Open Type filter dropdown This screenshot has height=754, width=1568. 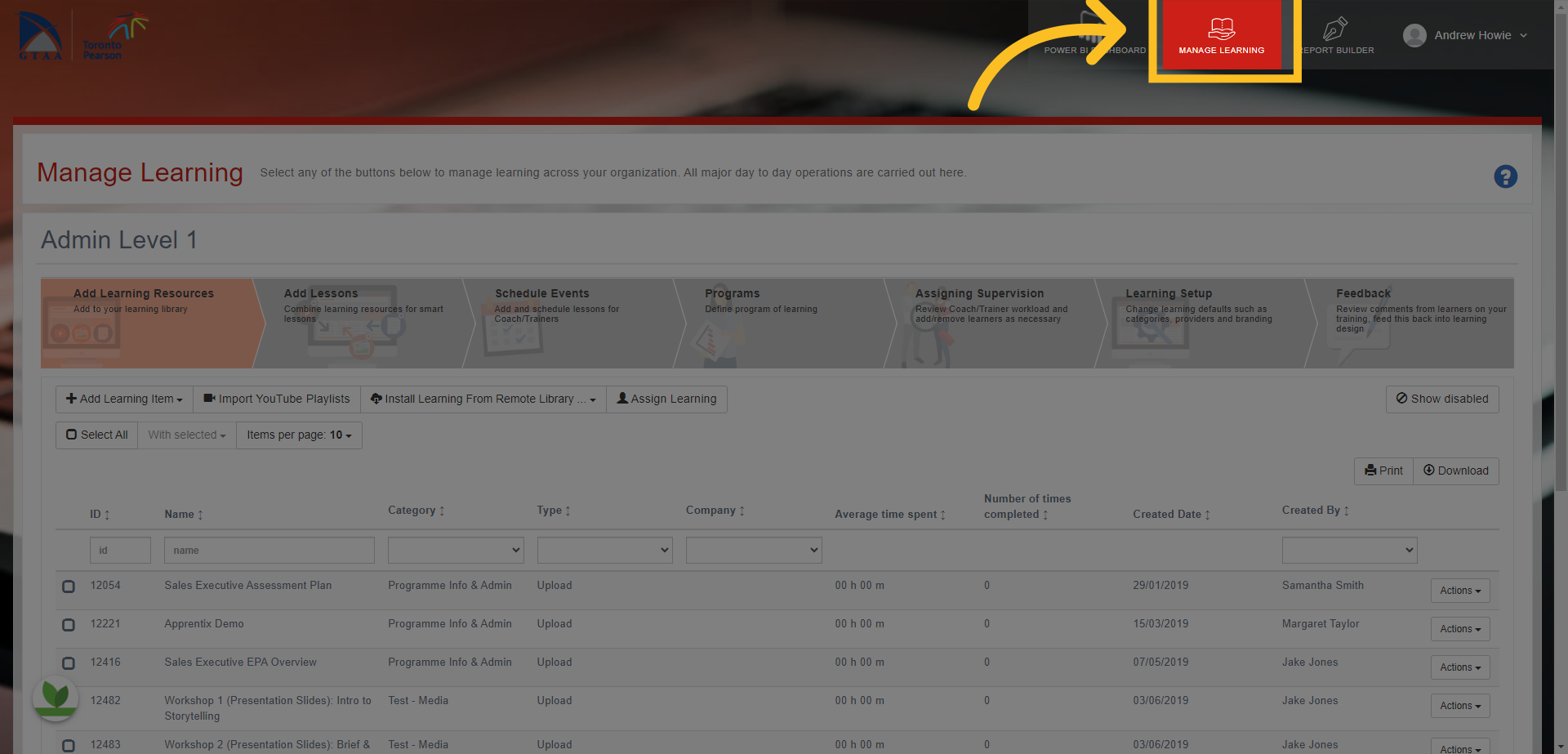[605, 550]
